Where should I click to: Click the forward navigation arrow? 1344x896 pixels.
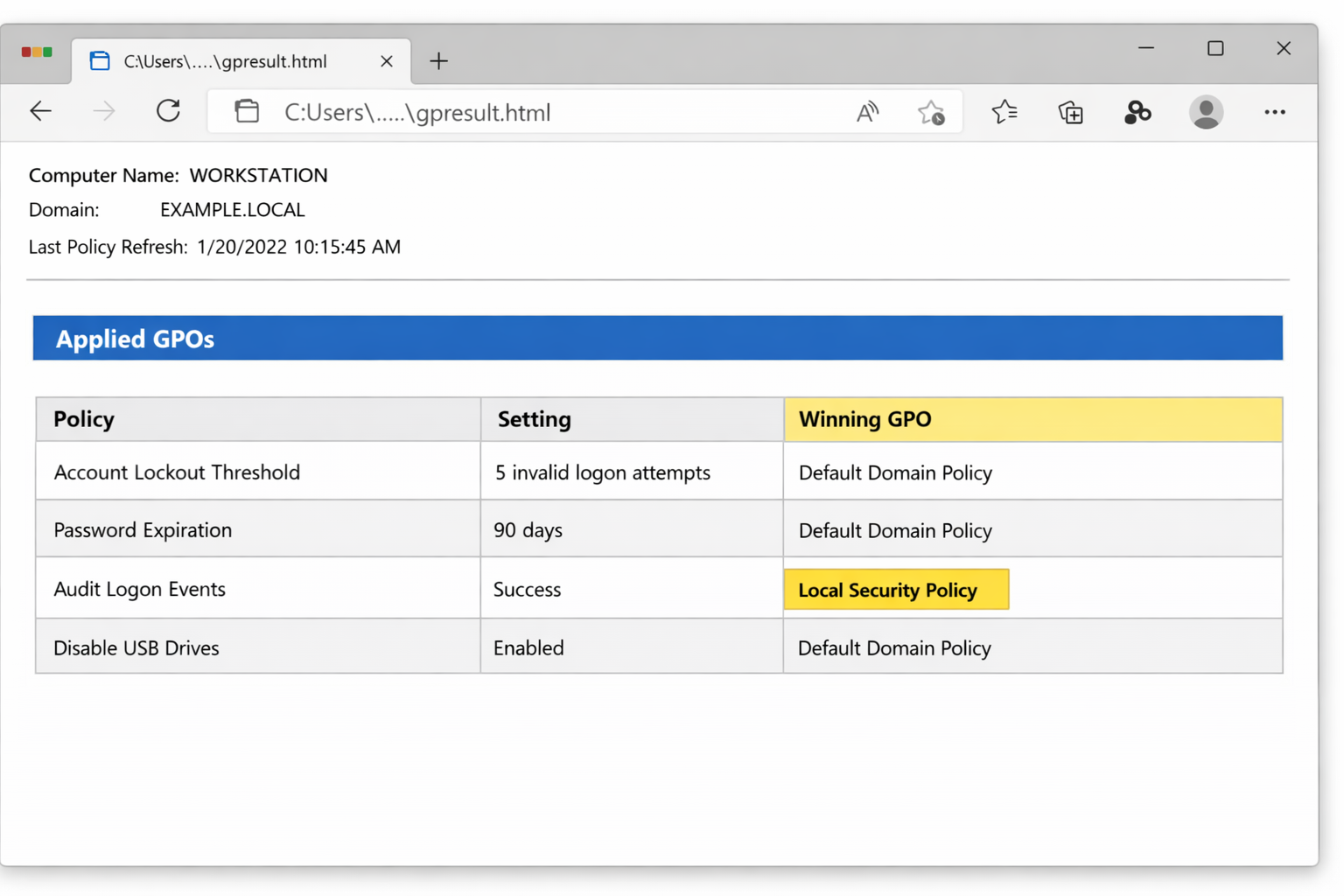pos(104,111)
